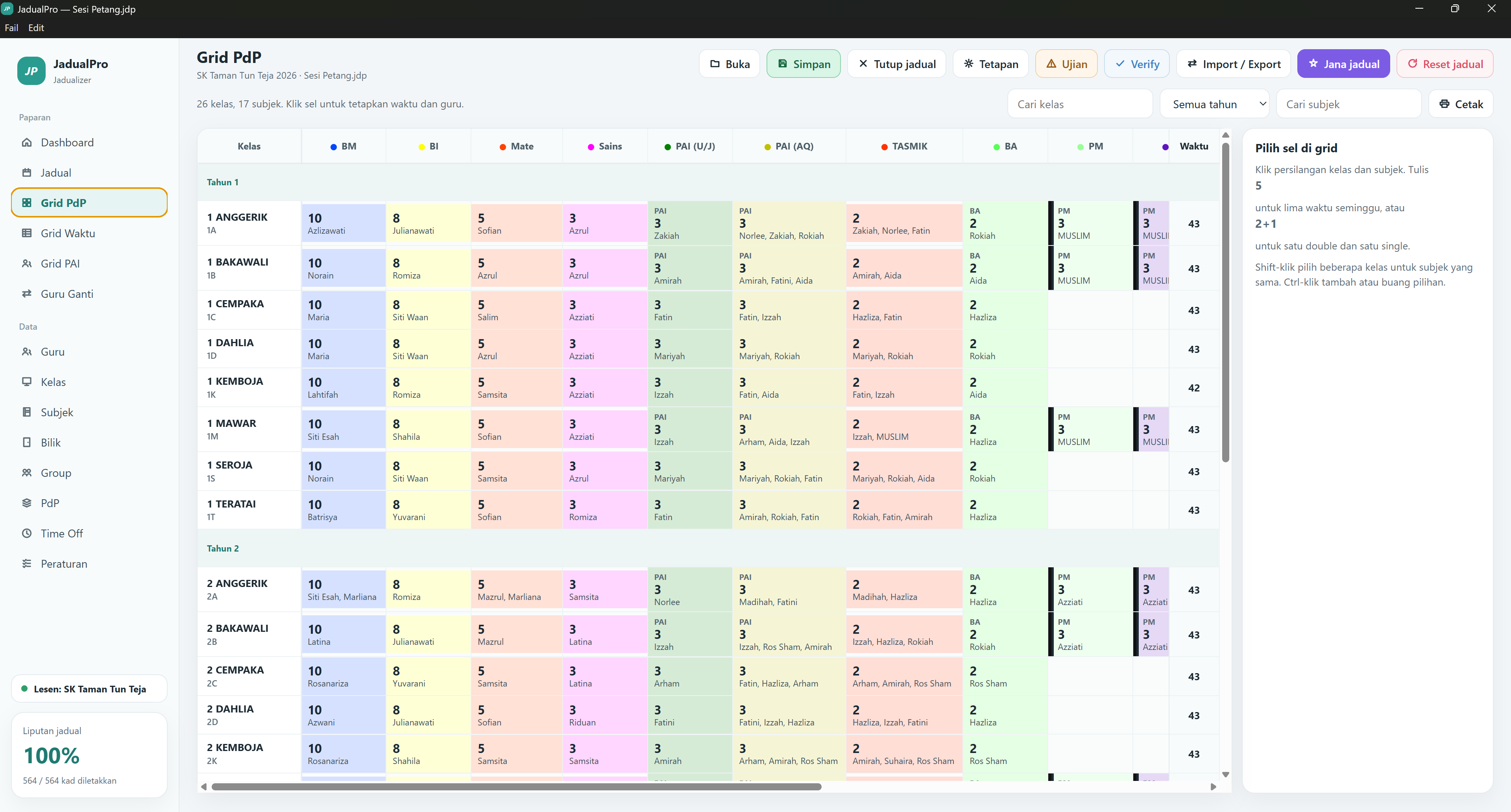The height and width of the screenshot is (812, 1511).
Task: Open Peraturan rules page
Action: click(x=89, y=564)
